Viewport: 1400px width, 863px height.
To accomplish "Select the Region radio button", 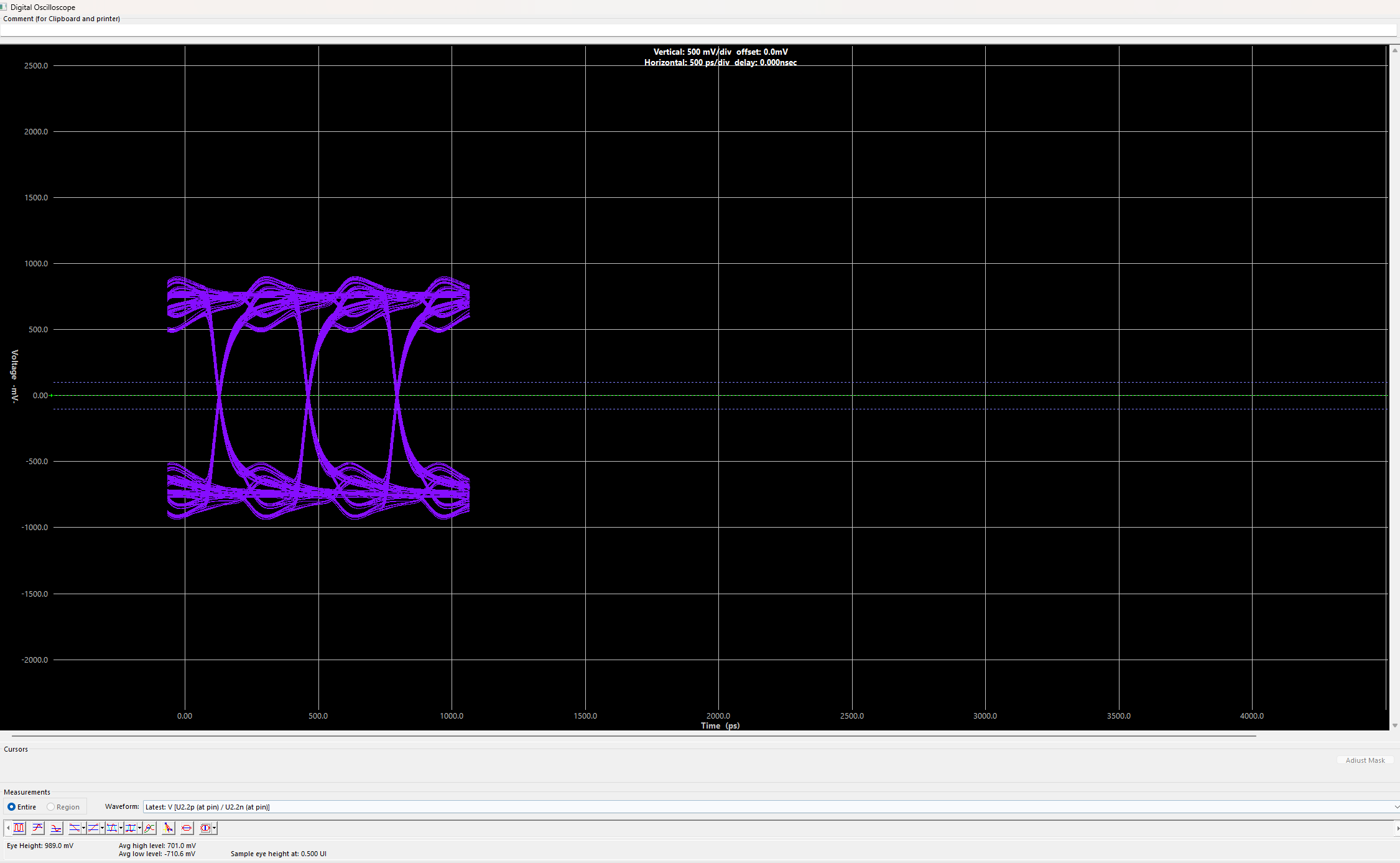I will coord(51,807).
